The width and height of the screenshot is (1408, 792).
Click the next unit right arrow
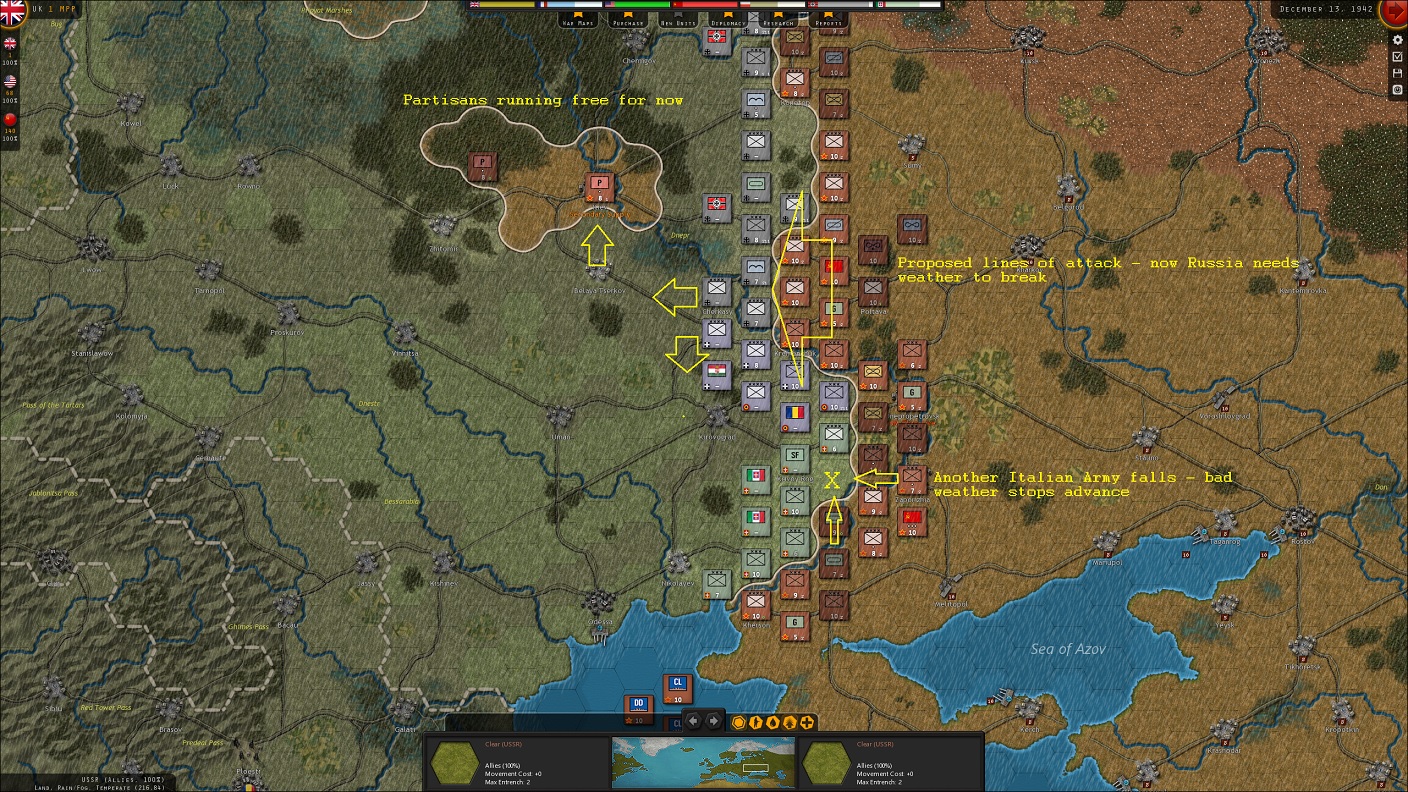713,721
